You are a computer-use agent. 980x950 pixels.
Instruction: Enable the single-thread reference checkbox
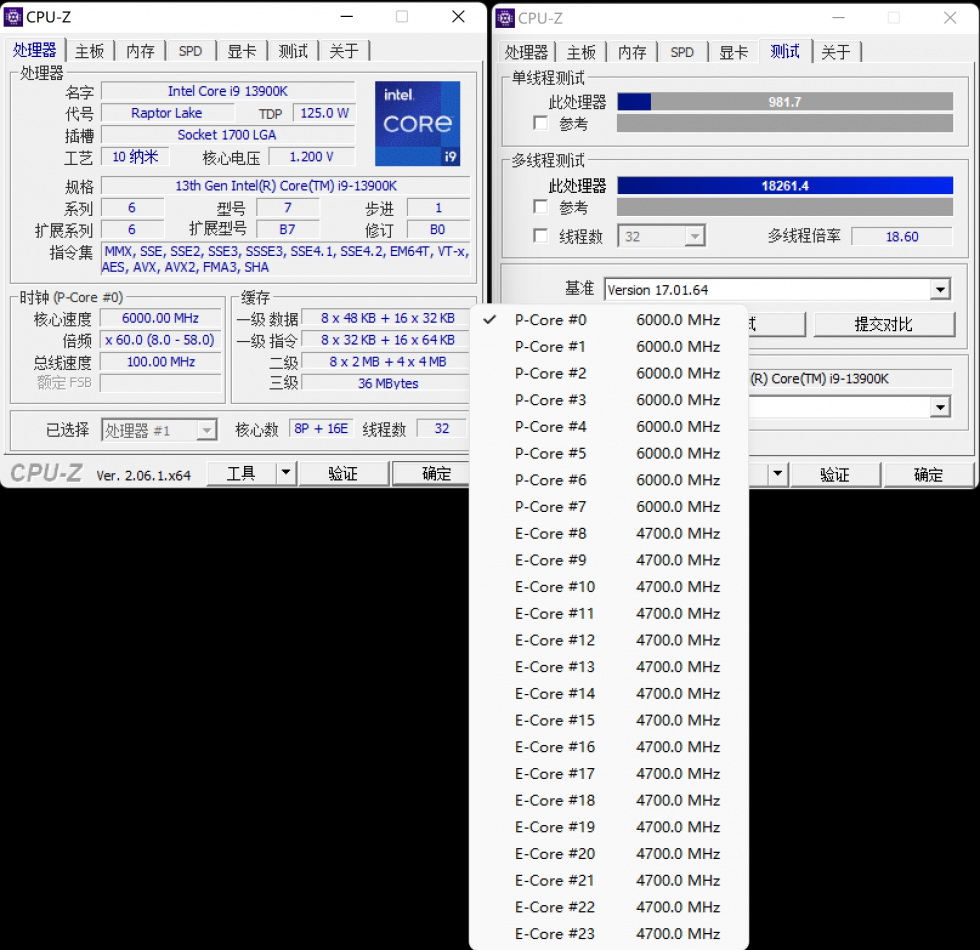541,123
